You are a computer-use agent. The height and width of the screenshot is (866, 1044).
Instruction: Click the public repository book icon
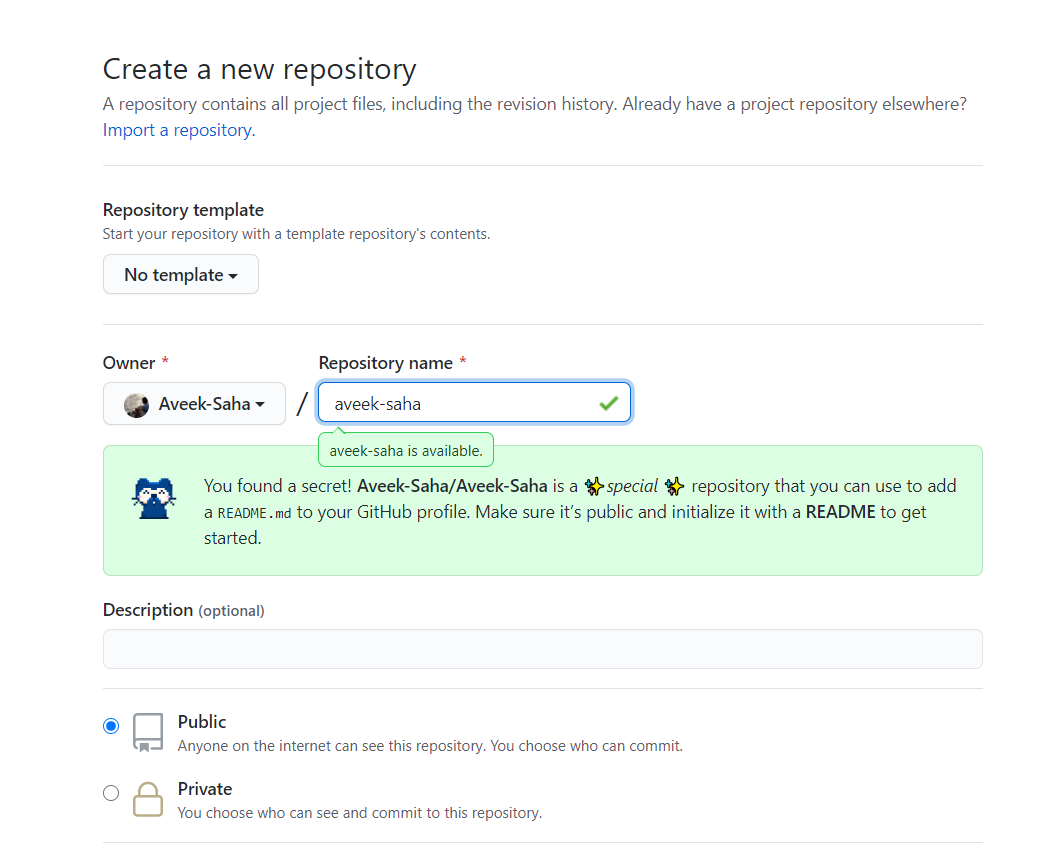[148, 732]
